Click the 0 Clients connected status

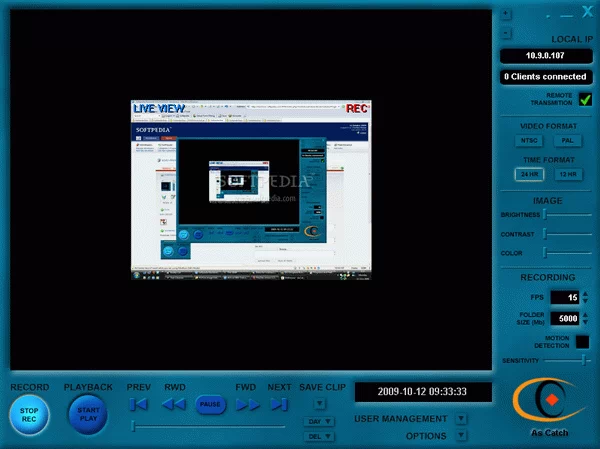(546, 77)
